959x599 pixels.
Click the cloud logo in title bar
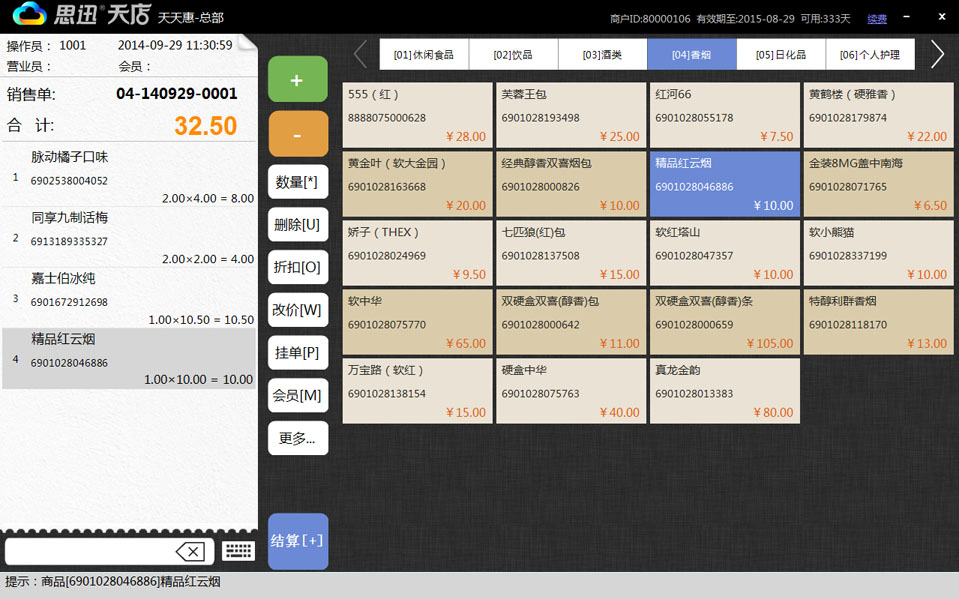(x=28, y=14)
